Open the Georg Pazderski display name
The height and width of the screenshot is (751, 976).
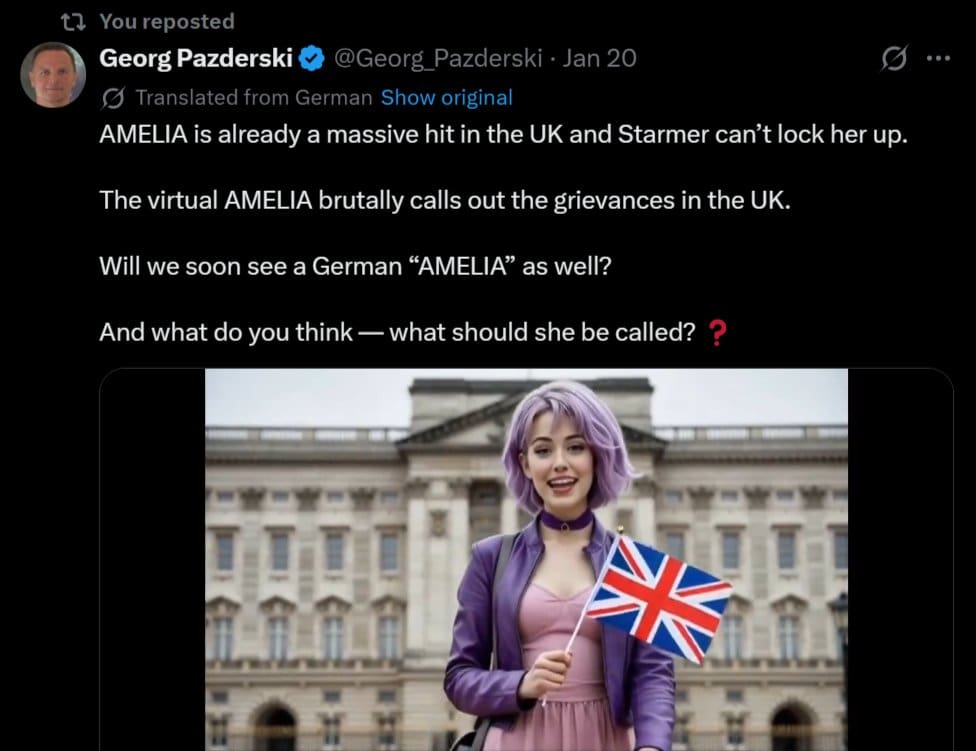click(195, 58)
